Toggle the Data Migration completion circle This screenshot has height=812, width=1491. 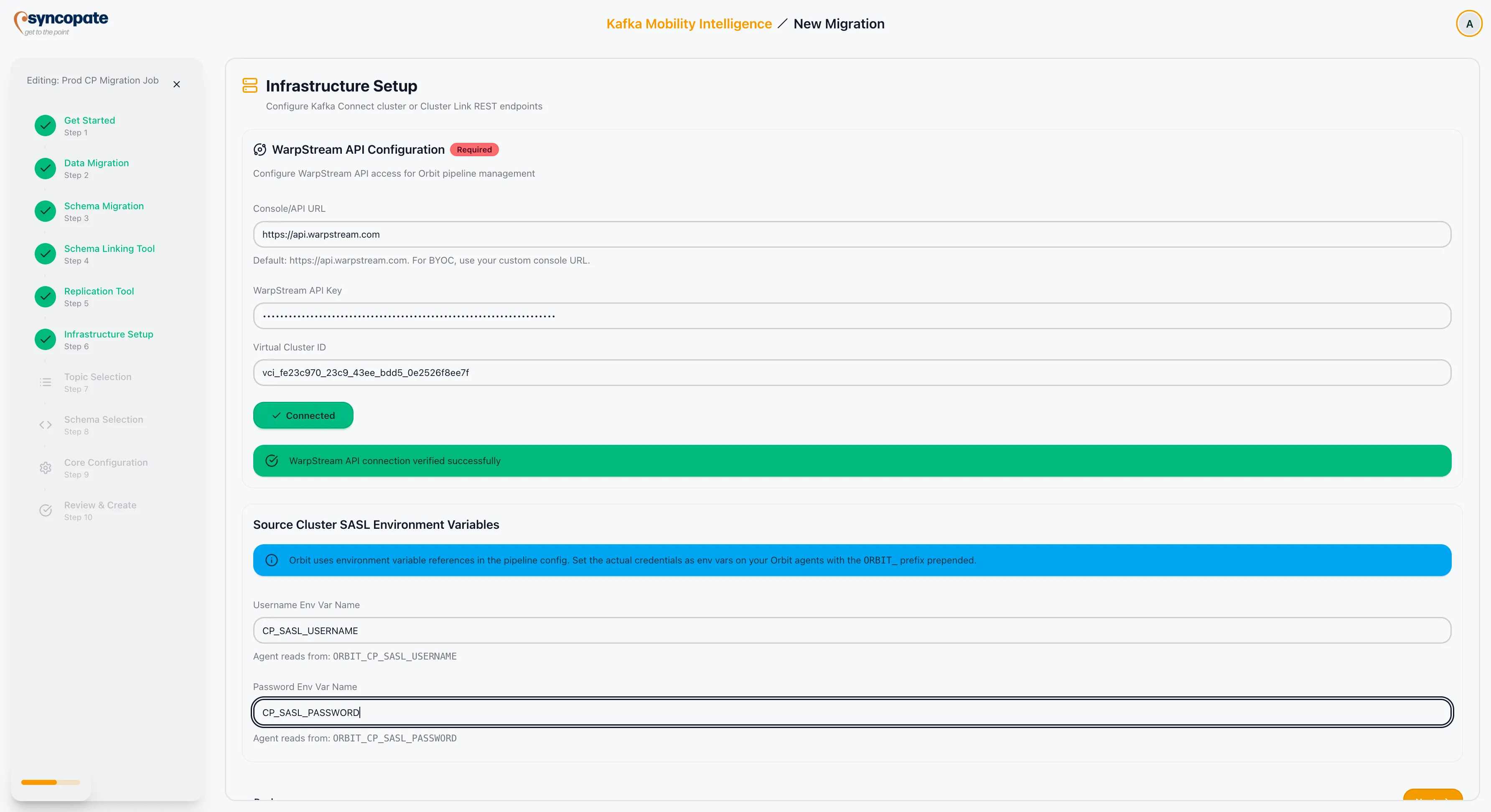[45, 168]
